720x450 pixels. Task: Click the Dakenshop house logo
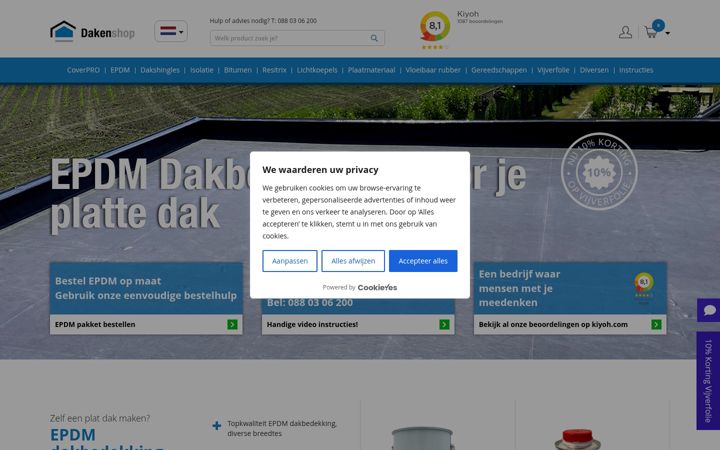click(x=92, y=31)
